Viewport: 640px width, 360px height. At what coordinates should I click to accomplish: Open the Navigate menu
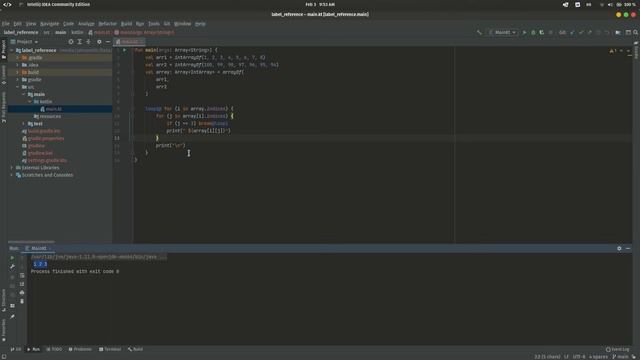pos(49,24)
